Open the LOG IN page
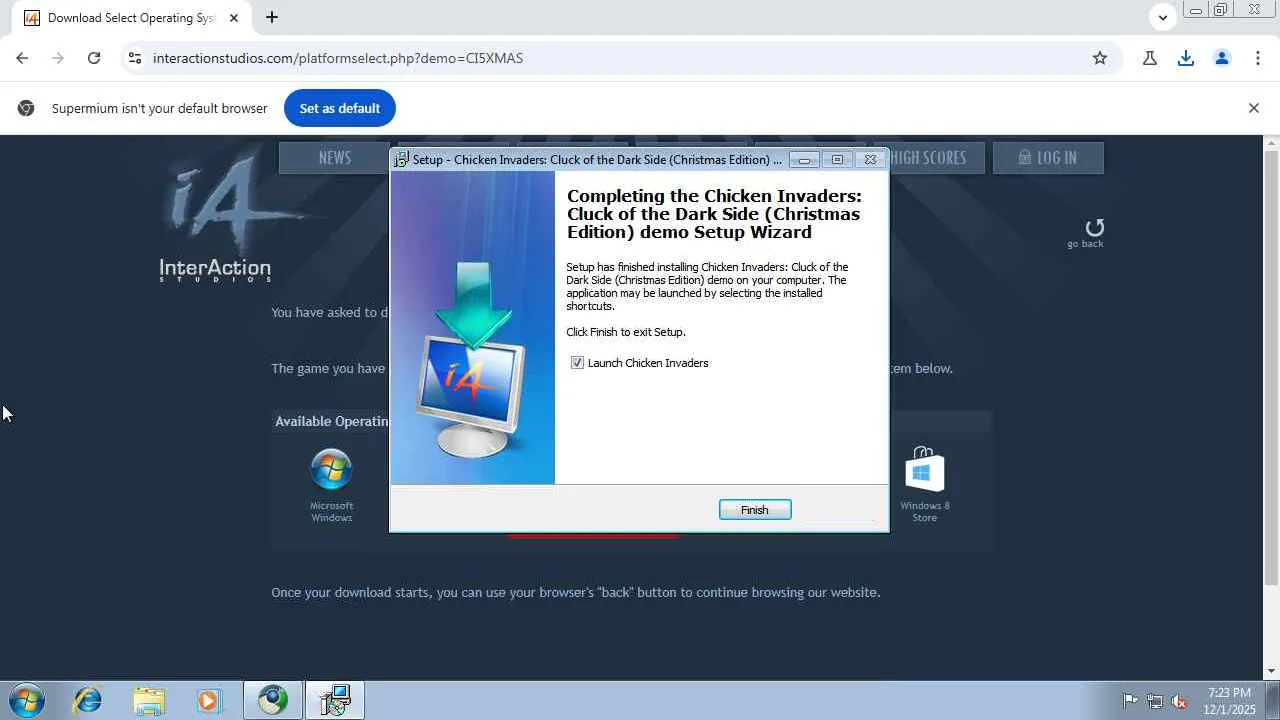 point(1048,158)
